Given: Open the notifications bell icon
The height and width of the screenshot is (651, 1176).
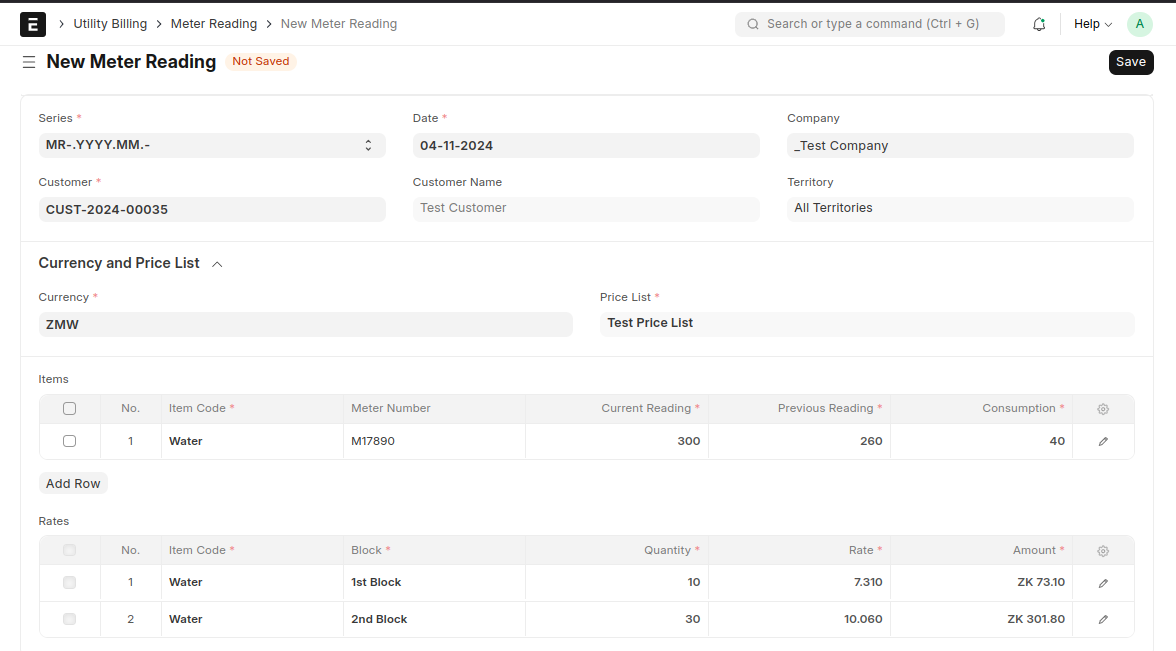Looking at the screenshot, I should 1039,24.
